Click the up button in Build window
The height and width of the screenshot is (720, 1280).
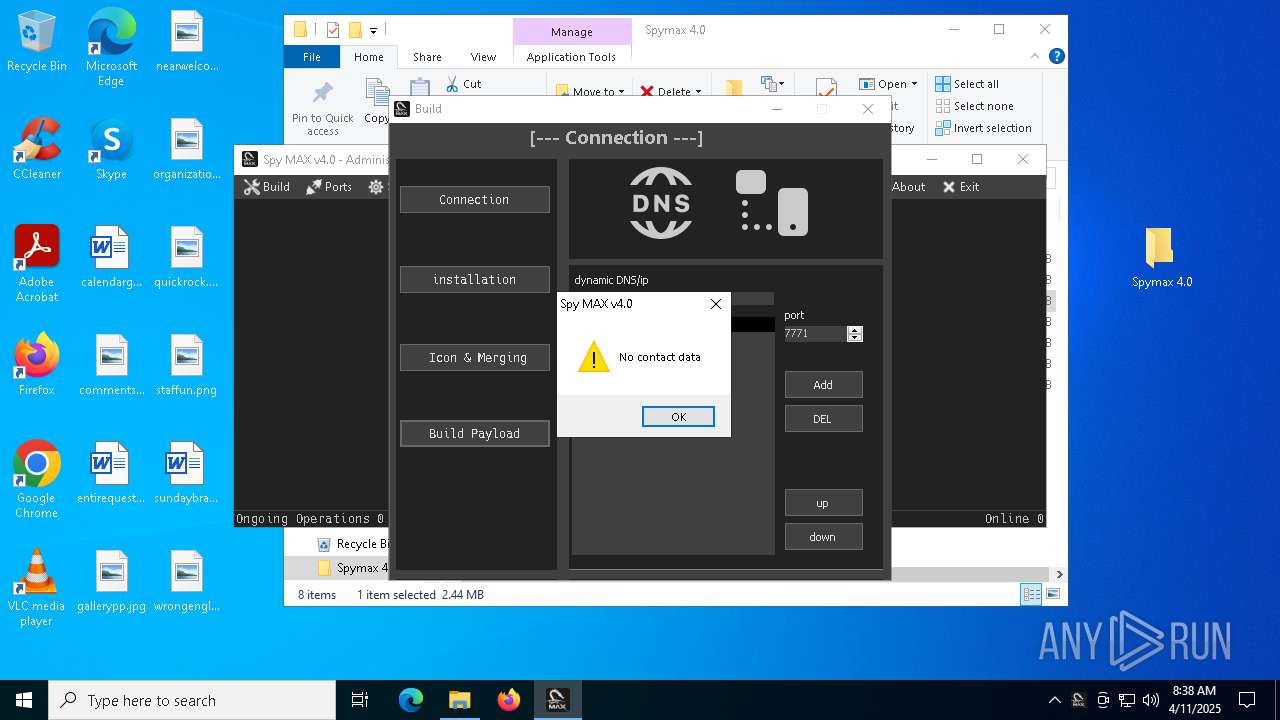coord(823,503)
